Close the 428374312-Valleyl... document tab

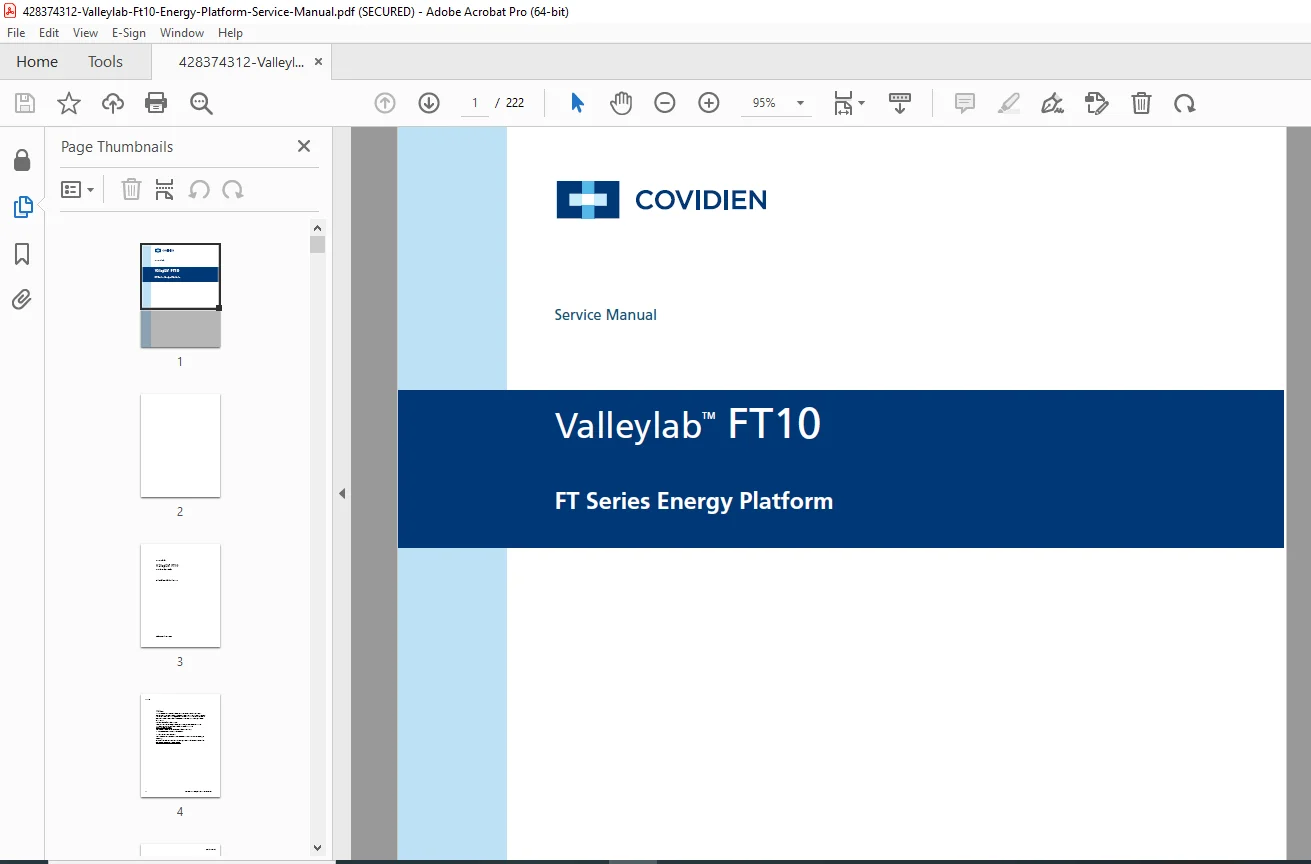coord(318,62)
